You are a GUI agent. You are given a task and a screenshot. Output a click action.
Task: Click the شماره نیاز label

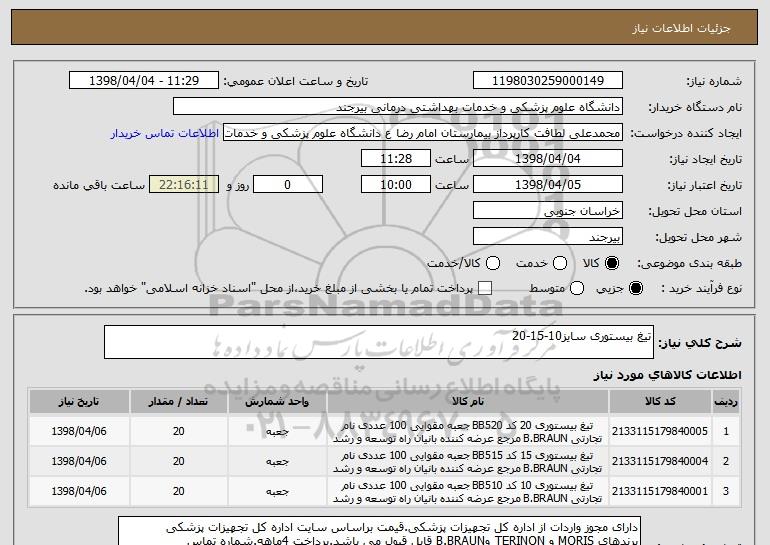[x=714, y=81]
